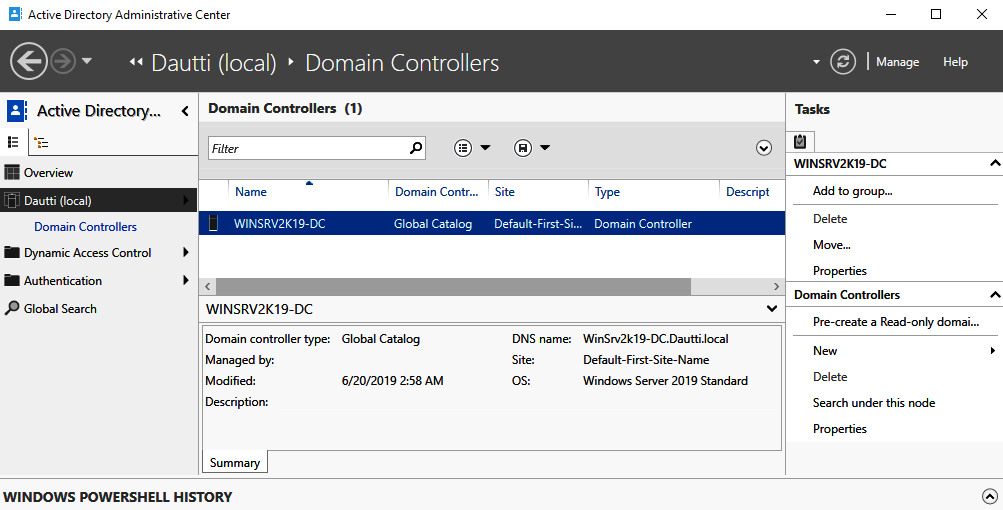Open the Help menu
Viewport: 1003px width, 510px height.
(955, 62)
